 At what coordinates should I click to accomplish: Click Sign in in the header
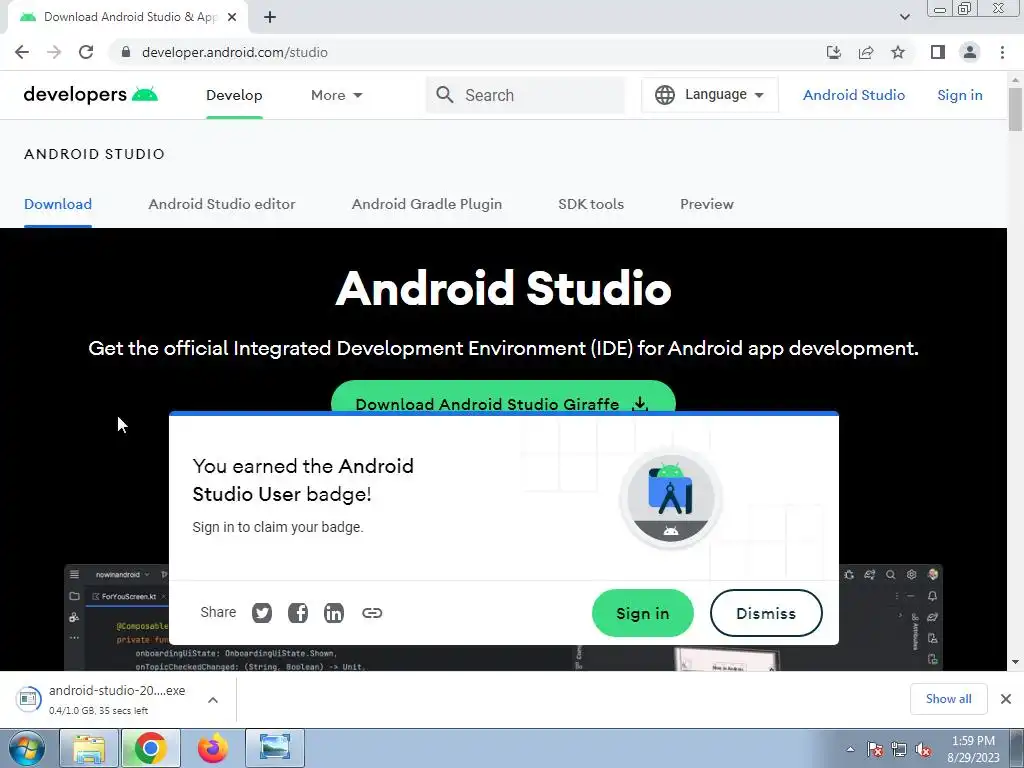[959, 95]
